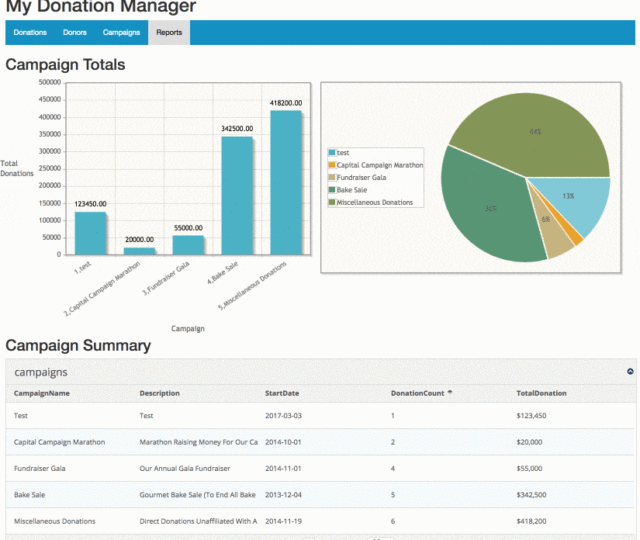Select the 20000.00 Capital Campaign Marathon bar

point(139,251)
